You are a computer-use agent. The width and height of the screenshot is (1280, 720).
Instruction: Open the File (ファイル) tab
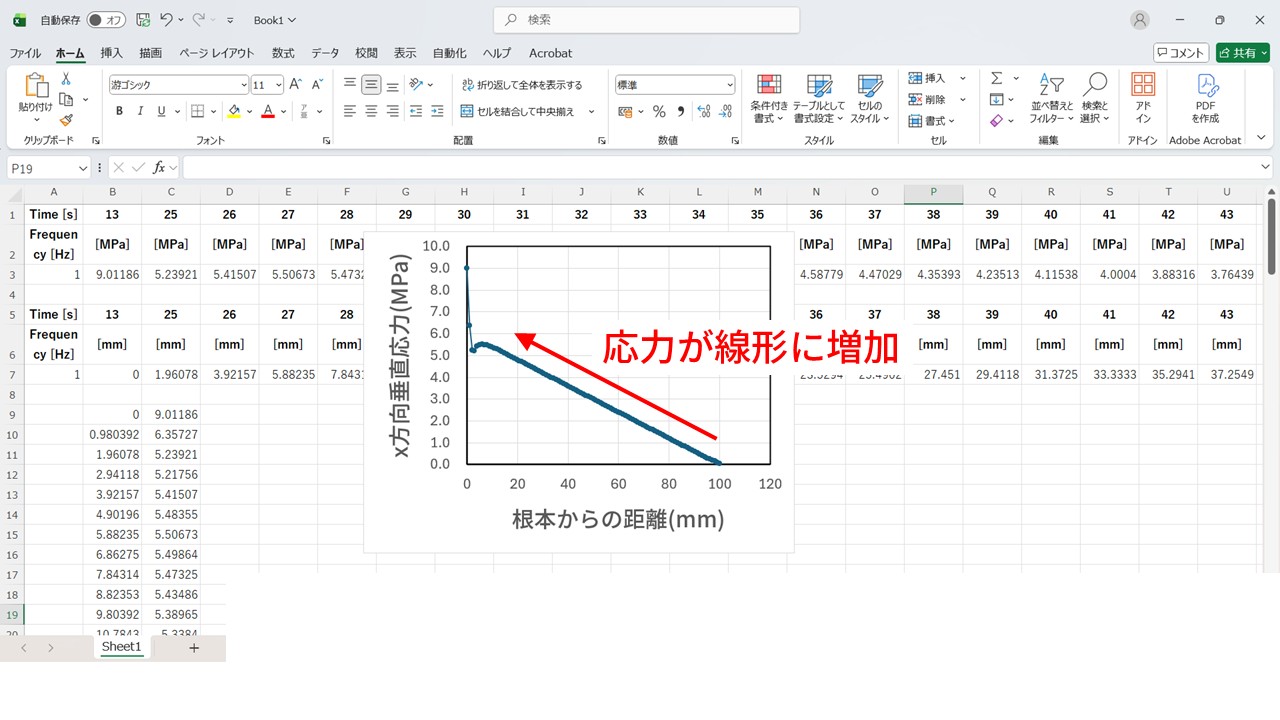click(x=25, y=53)
